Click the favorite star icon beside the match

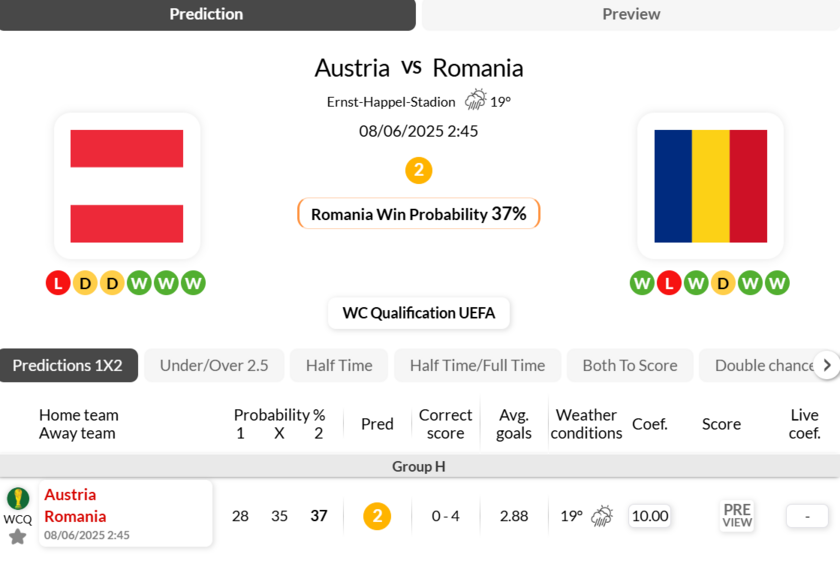[x=17, y=537]
